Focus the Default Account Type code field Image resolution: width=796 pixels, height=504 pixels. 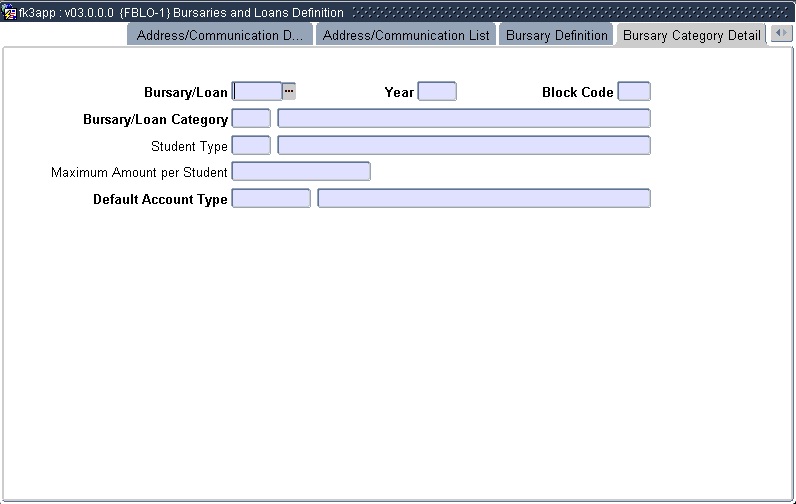point(271,198)
